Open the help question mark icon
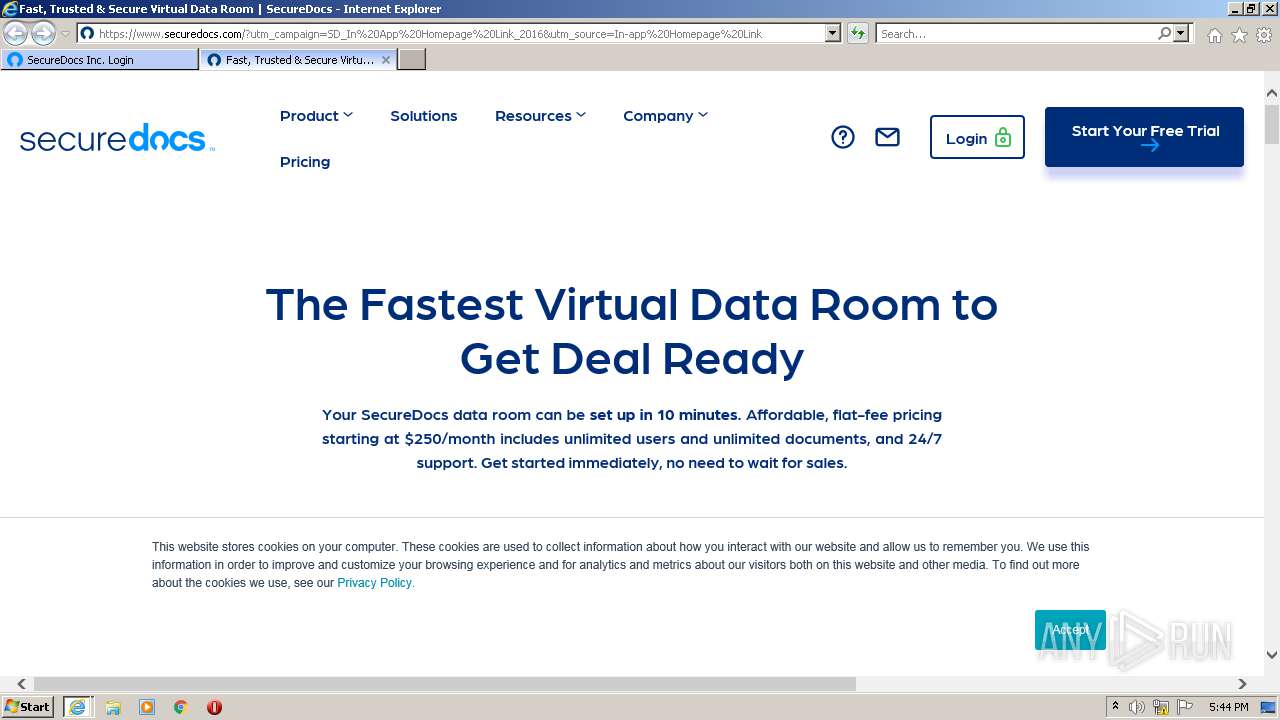1280x720 pixels. click(x=843, y=137)
